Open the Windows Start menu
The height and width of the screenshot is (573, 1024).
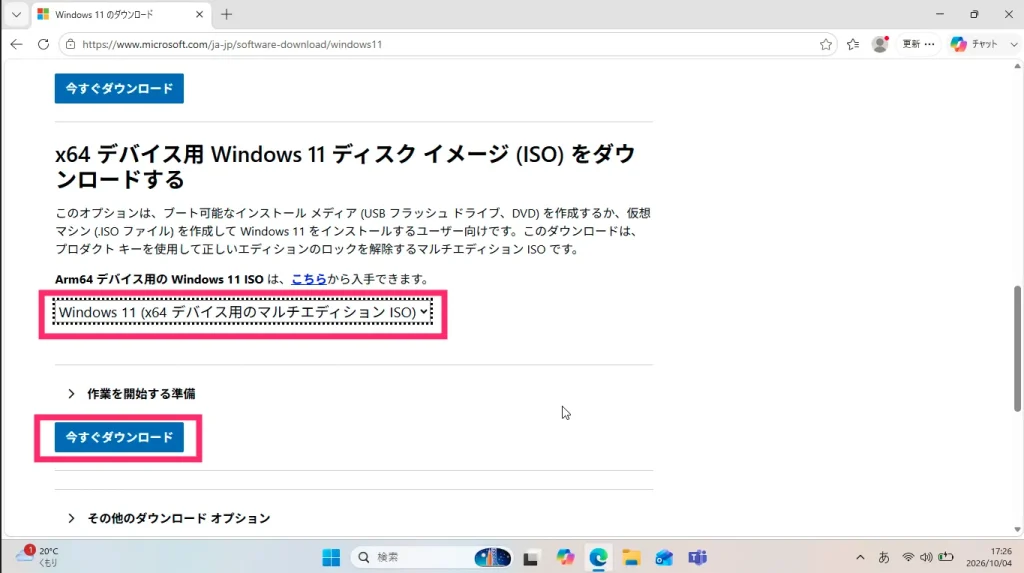(331, 557)
